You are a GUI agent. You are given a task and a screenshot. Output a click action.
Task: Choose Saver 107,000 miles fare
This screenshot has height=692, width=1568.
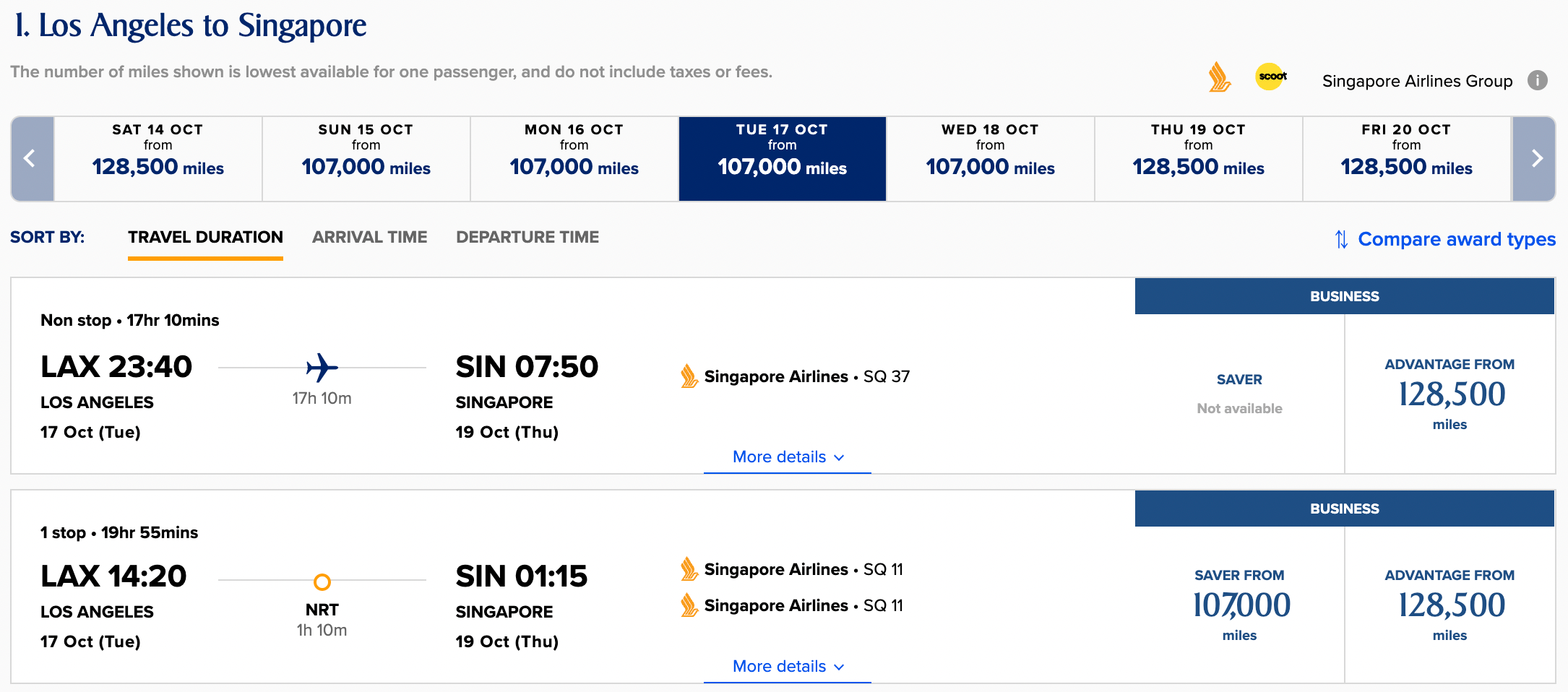[x=1240, y=605]
